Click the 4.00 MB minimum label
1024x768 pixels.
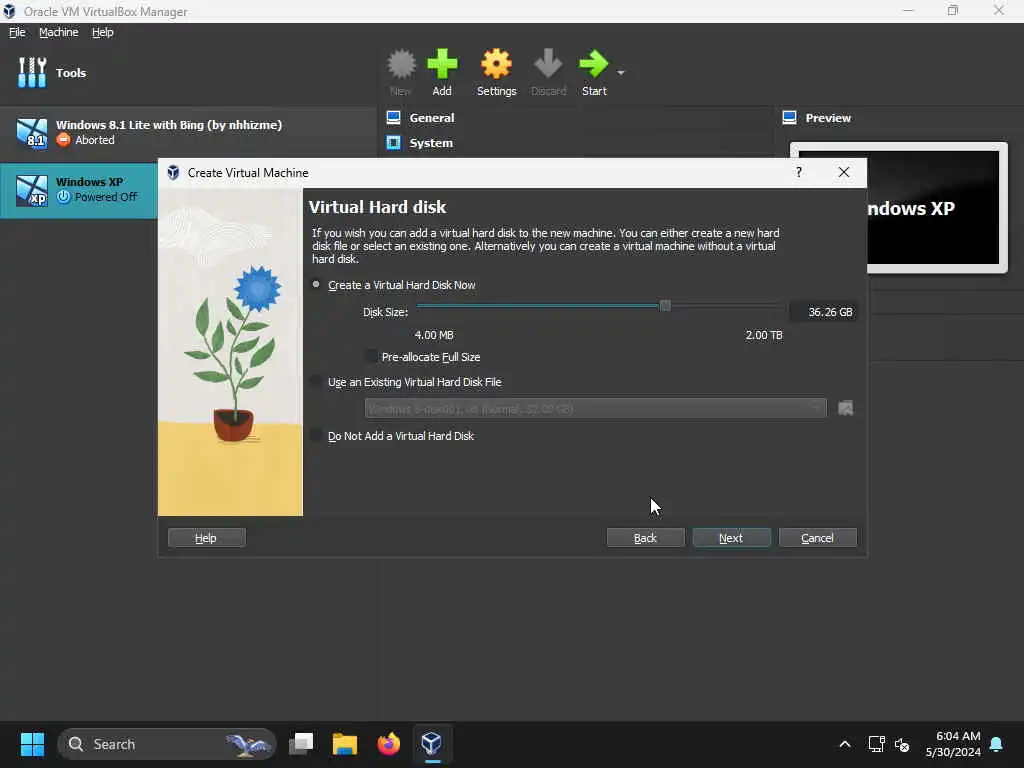tap(434, 335)
